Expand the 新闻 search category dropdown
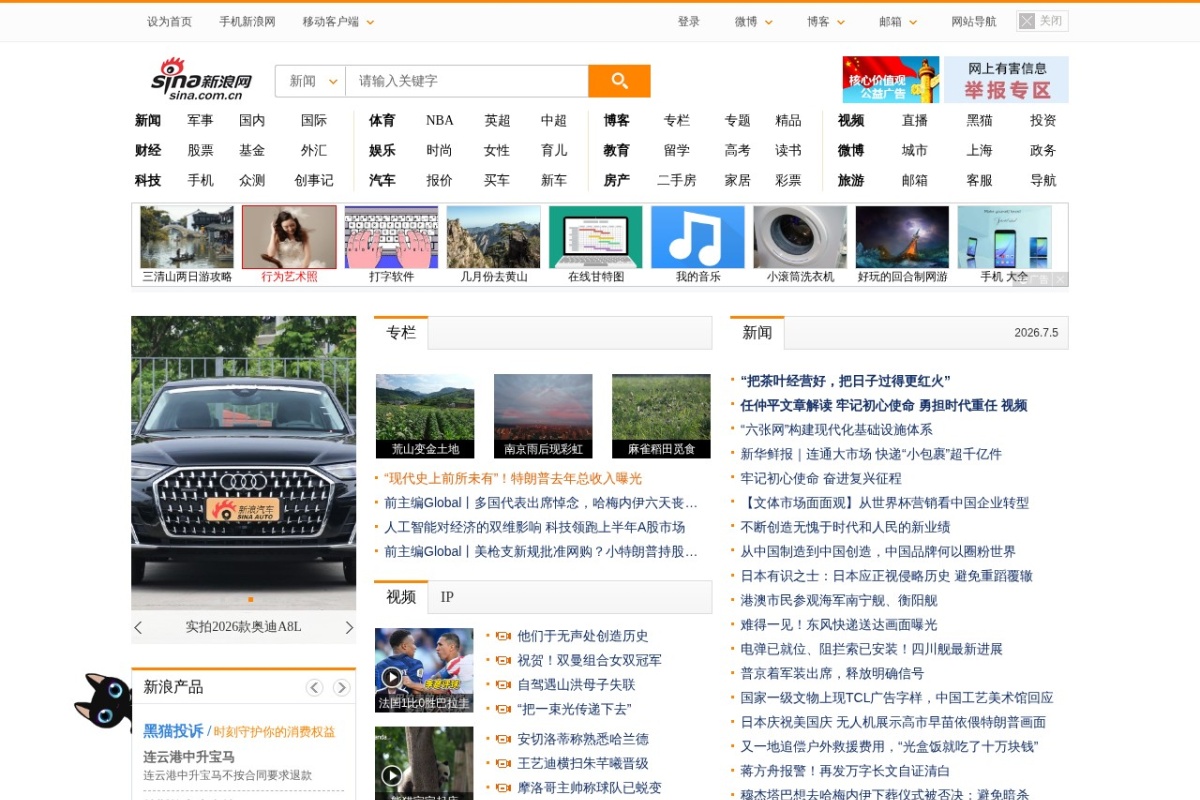Viewport: 1200px width, 800px height. tap(310, 81)
